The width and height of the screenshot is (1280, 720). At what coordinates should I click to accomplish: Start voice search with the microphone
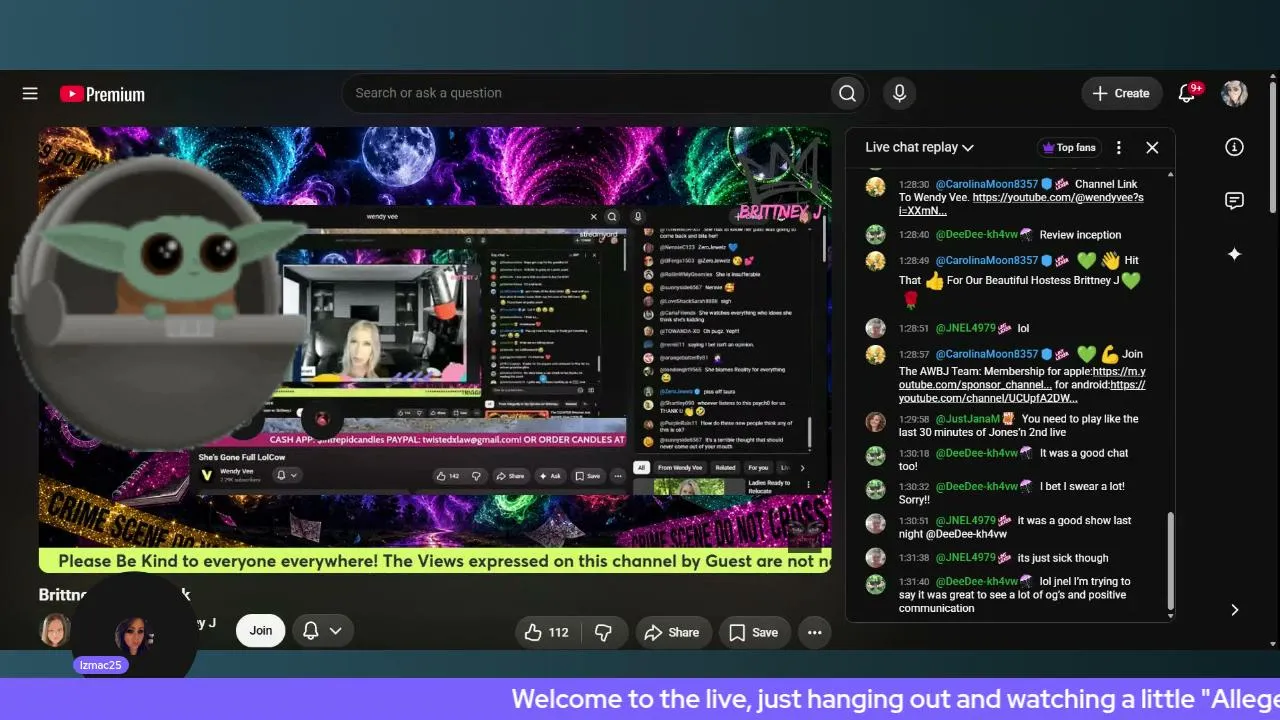coord(899,93)
